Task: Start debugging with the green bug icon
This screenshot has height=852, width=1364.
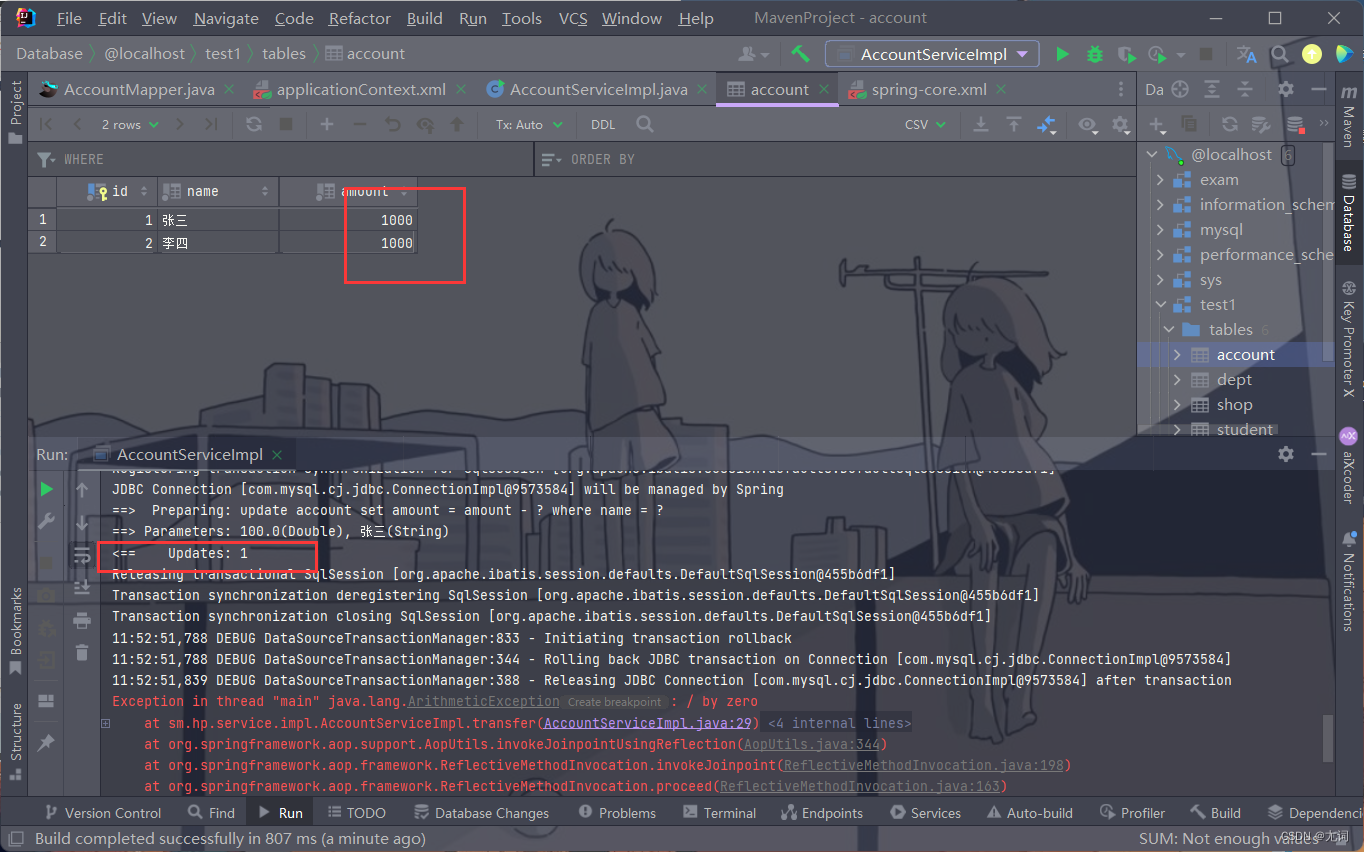Action: tap(1095, 54)
